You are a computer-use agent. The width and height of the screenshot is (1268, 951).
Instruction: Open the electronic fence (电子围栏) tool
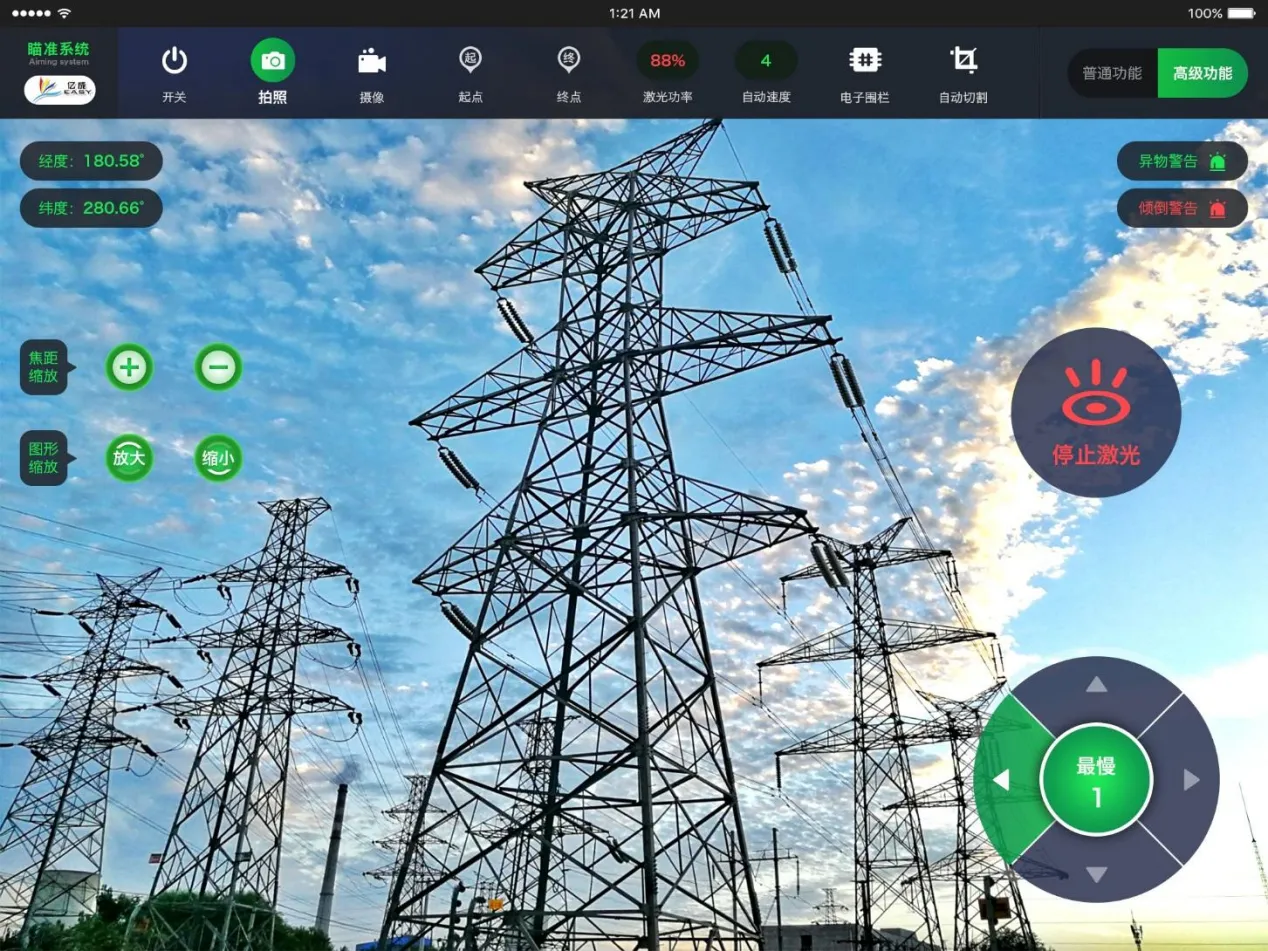[865, 61]
